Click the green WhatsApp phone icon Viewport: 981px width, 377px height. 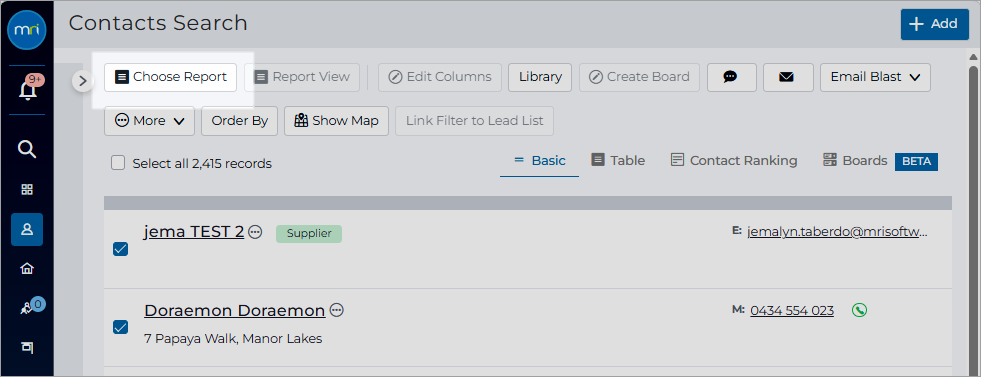coord(859,310)
